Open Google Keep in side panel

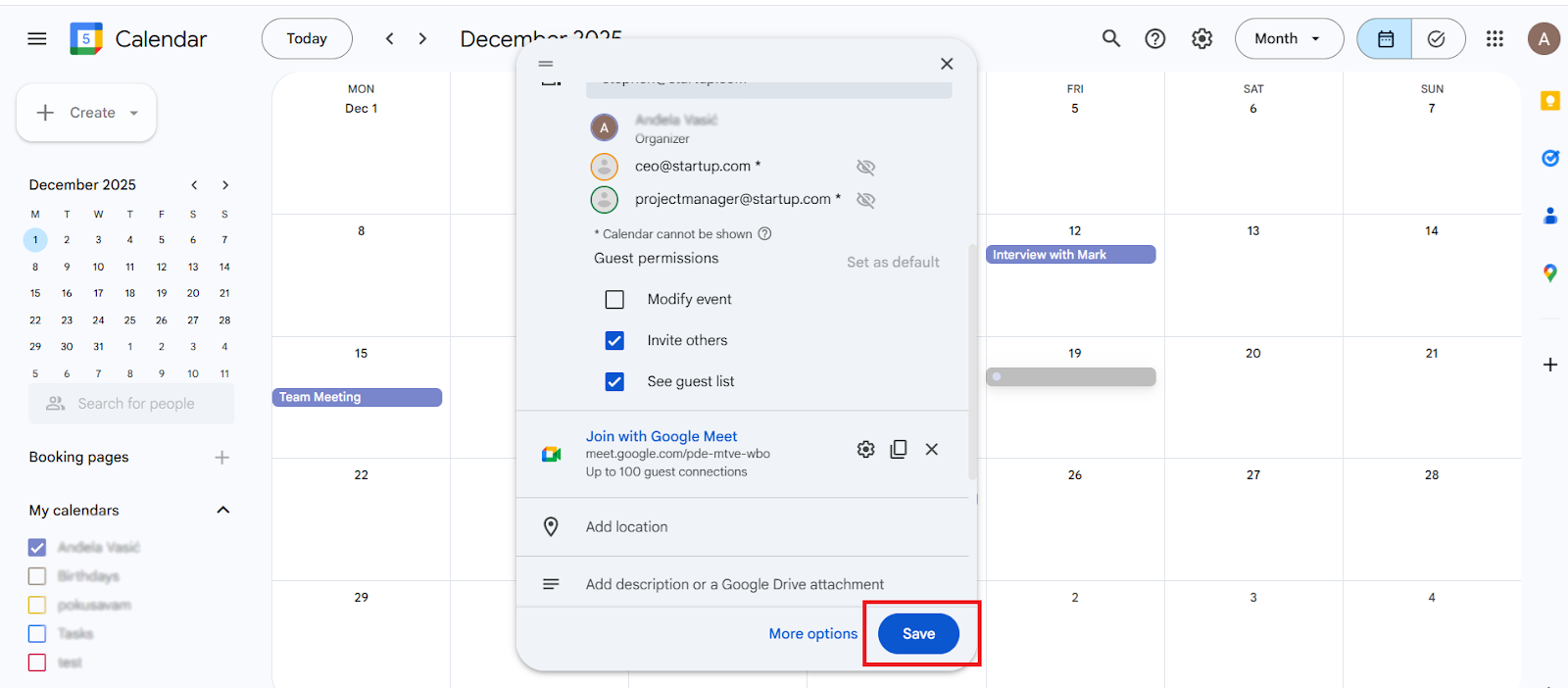(x=1549, y=101)
